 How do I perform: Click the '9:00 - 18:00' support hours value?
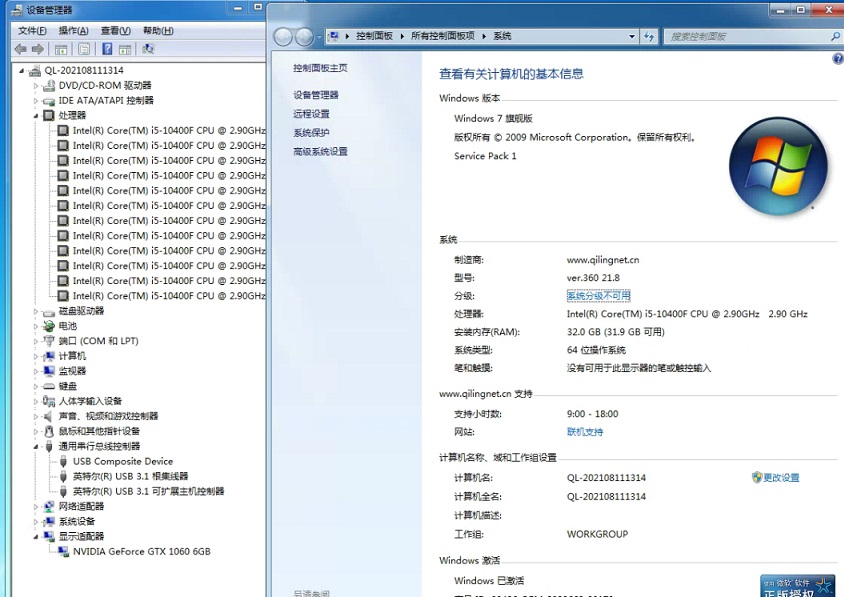592,414
